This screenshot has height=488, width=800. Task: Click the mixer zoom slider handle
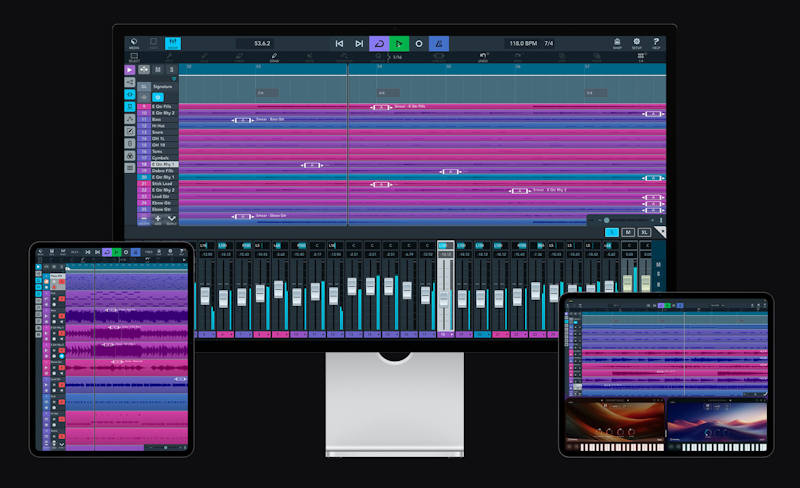606,220
